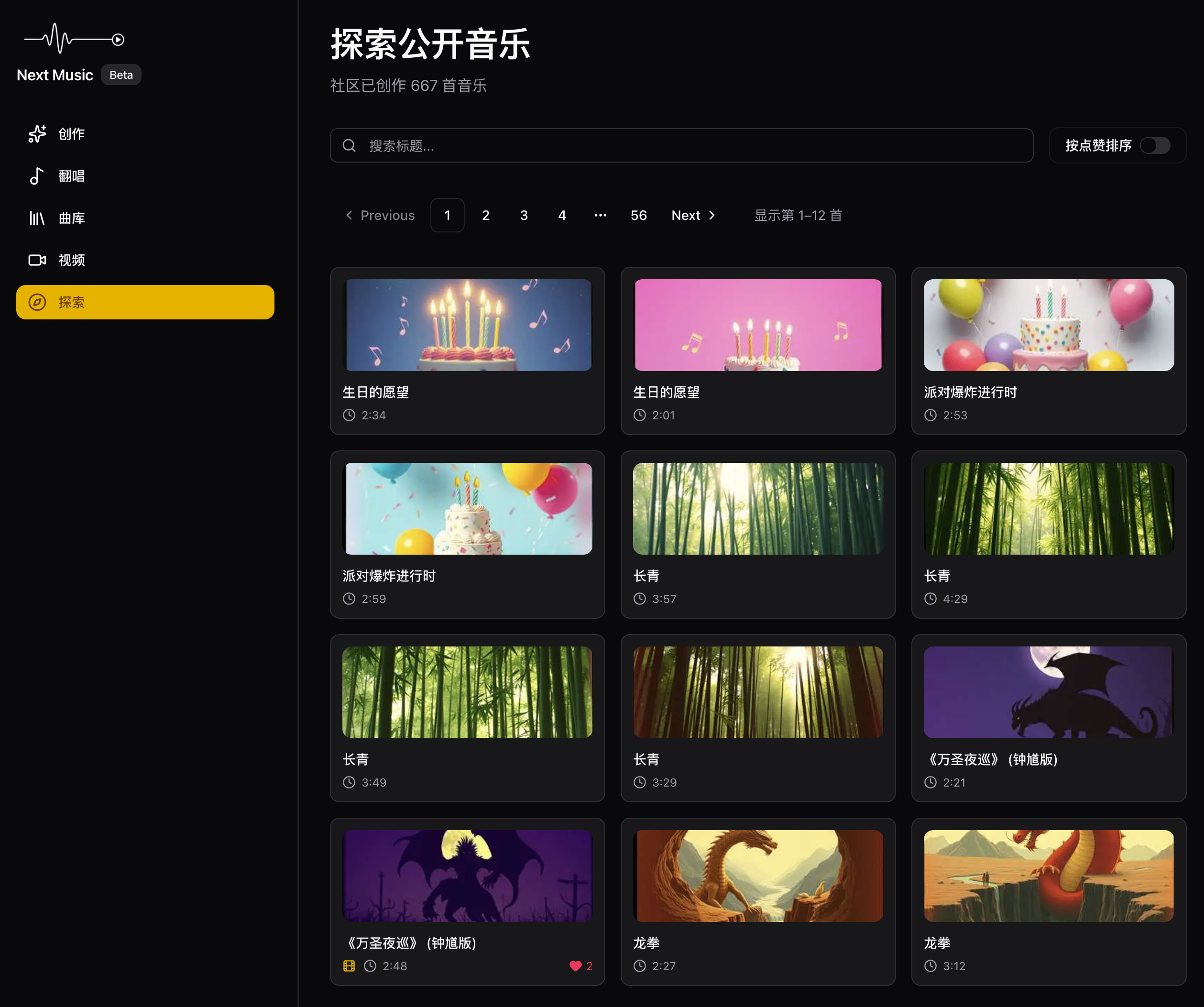Jump to last page 56
This screenshot has width=1204, height=1007.
pyautogui.click(x=639, y=216)
